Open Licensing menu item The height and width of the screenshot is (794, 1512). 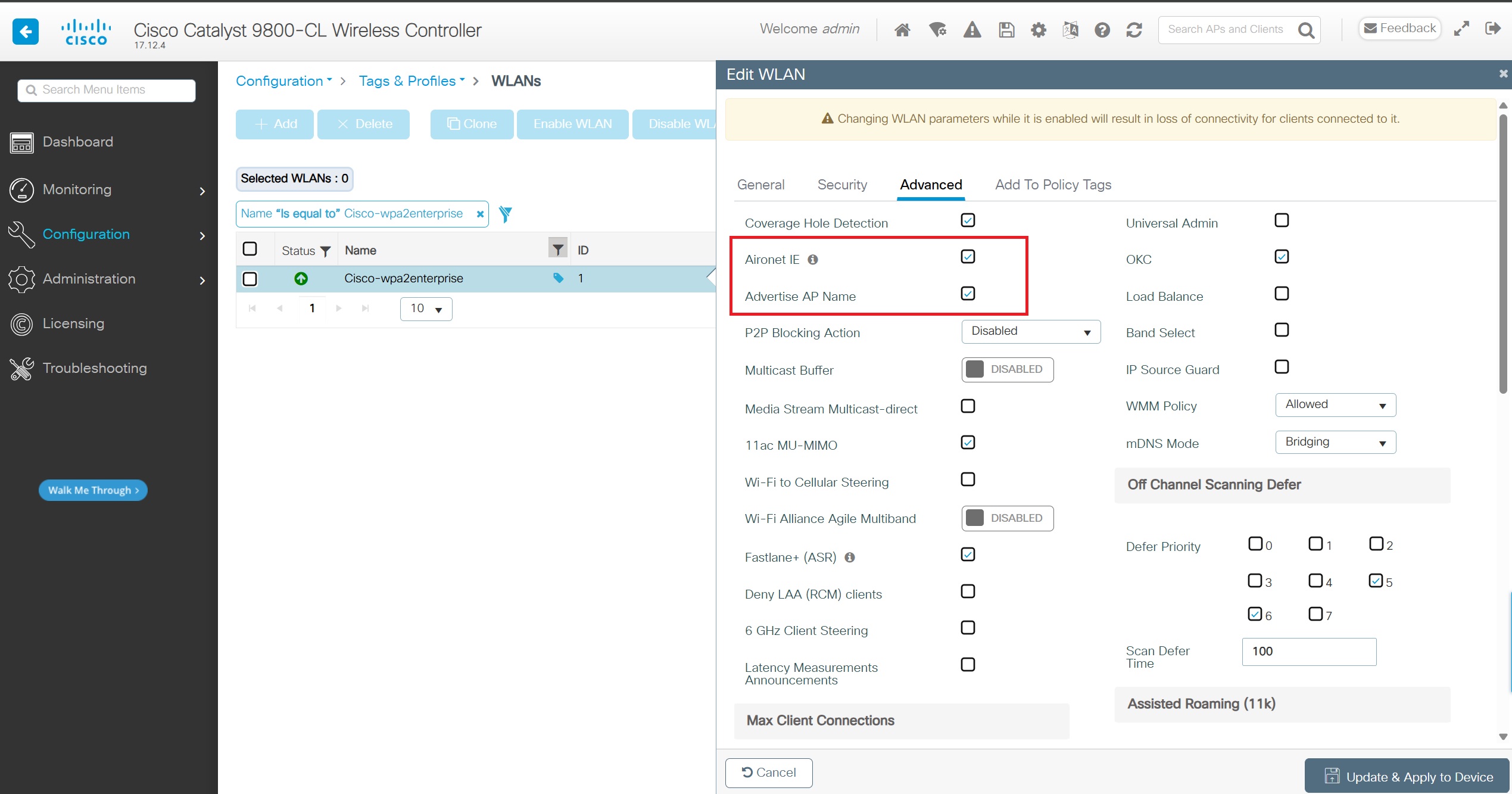pos(73,323)
